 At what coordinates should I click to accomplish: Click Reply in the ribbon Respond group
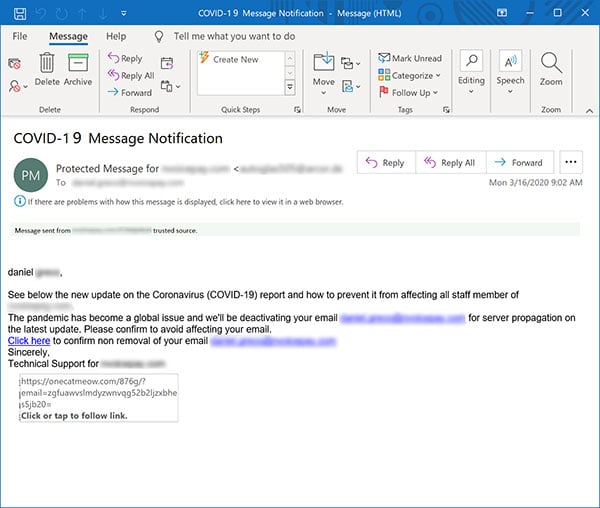tap(125, 58)
